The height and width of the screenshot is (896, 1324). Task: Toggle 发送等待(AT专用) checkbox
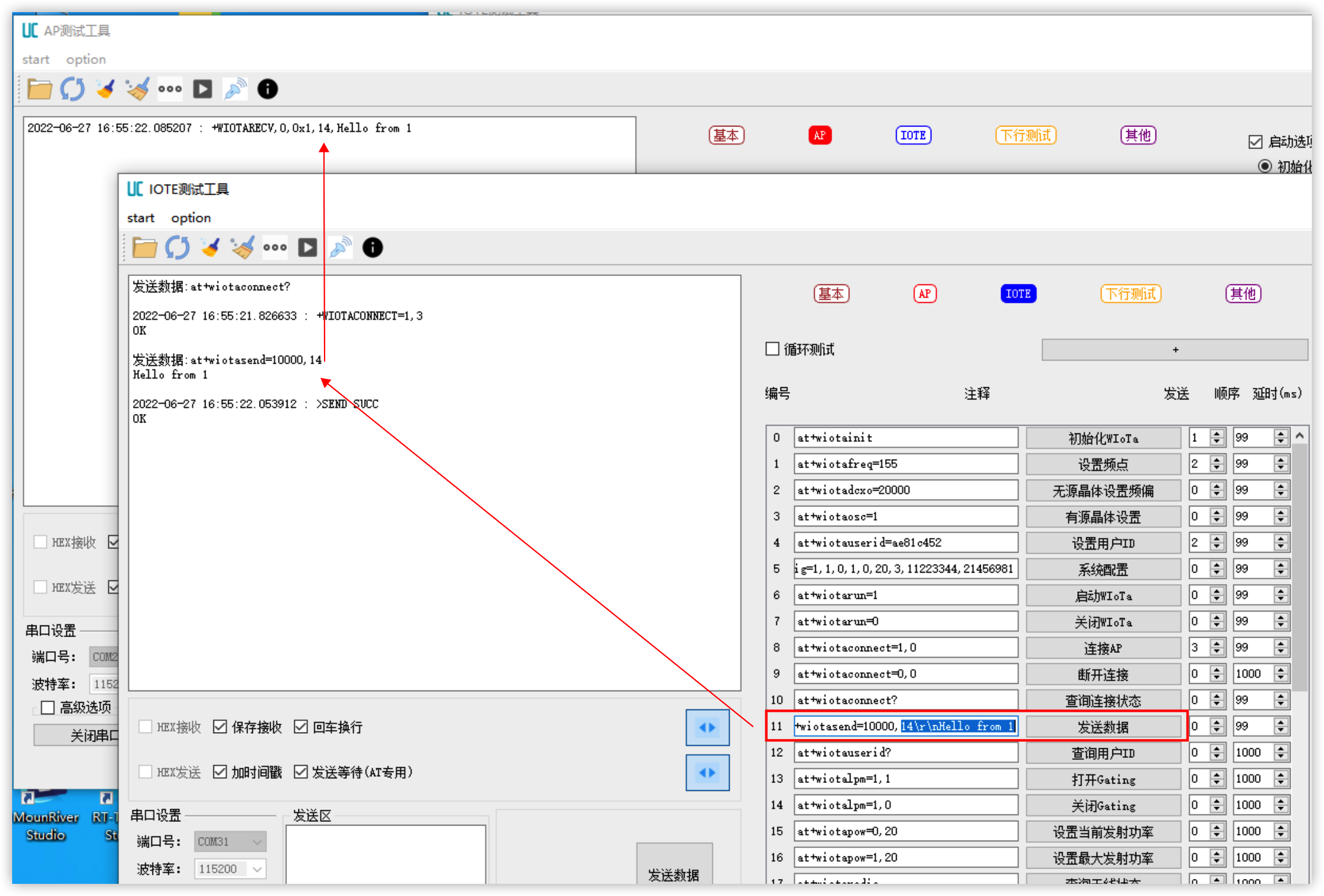click(300, 772)
